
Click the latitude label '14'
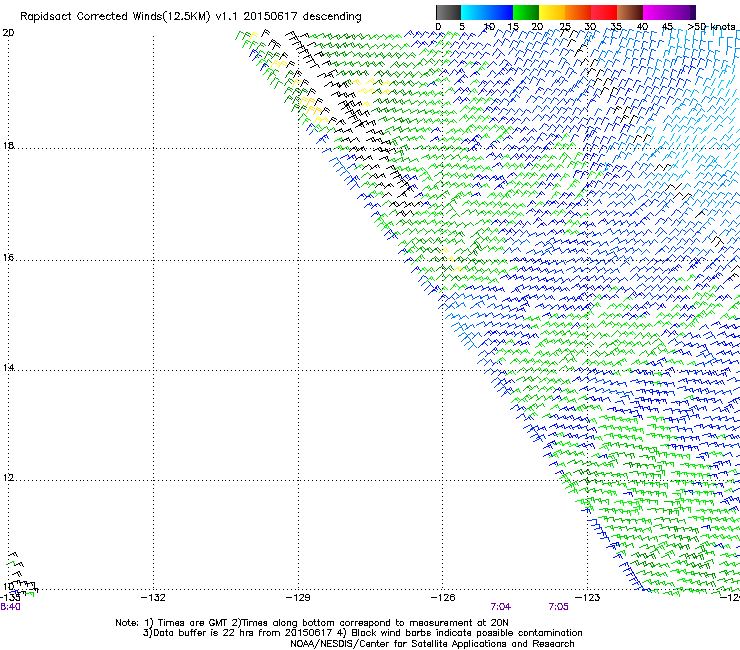tap(8, 367)
